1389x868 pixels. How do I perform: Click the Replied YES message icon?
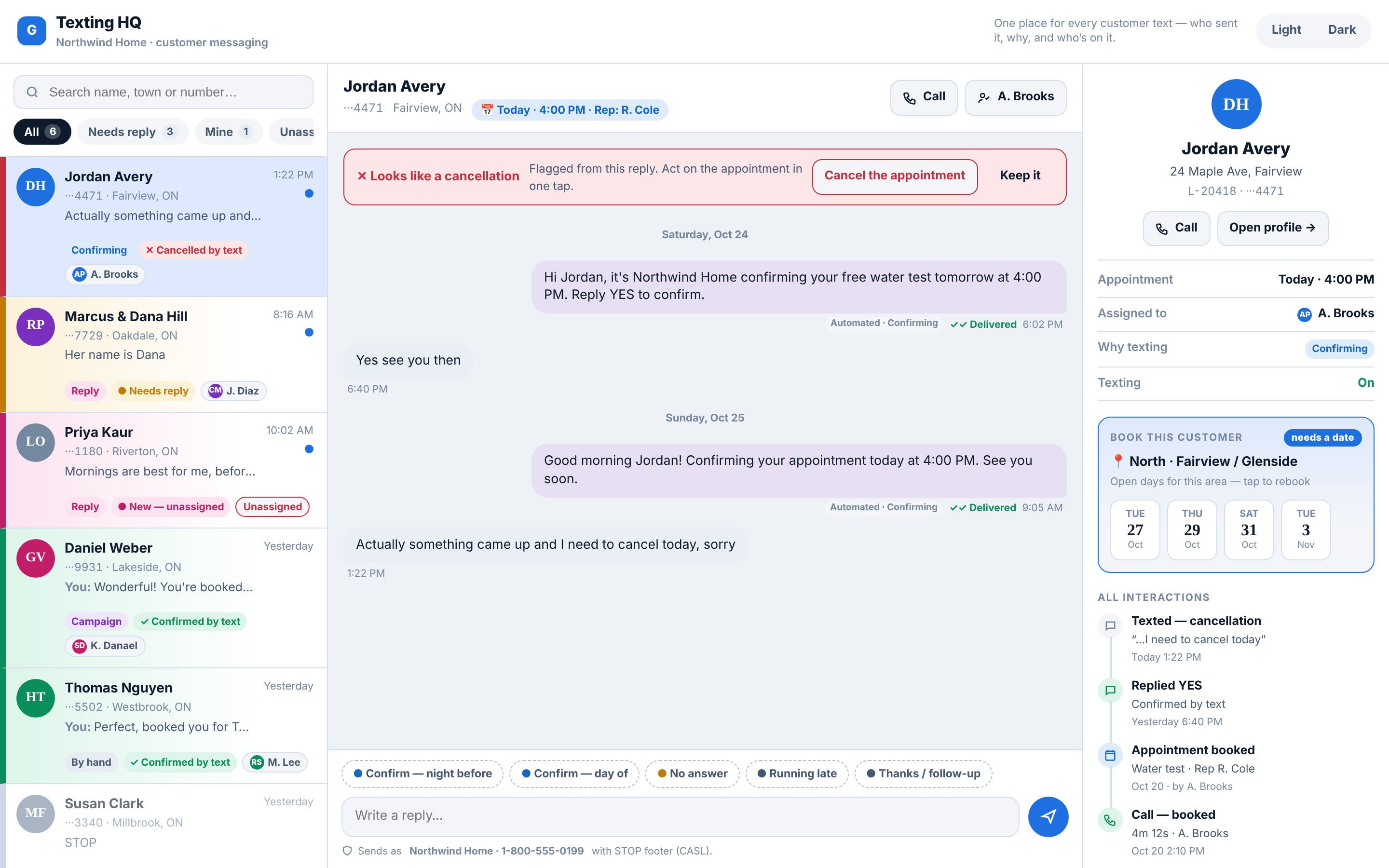[x=1110, y=691]
